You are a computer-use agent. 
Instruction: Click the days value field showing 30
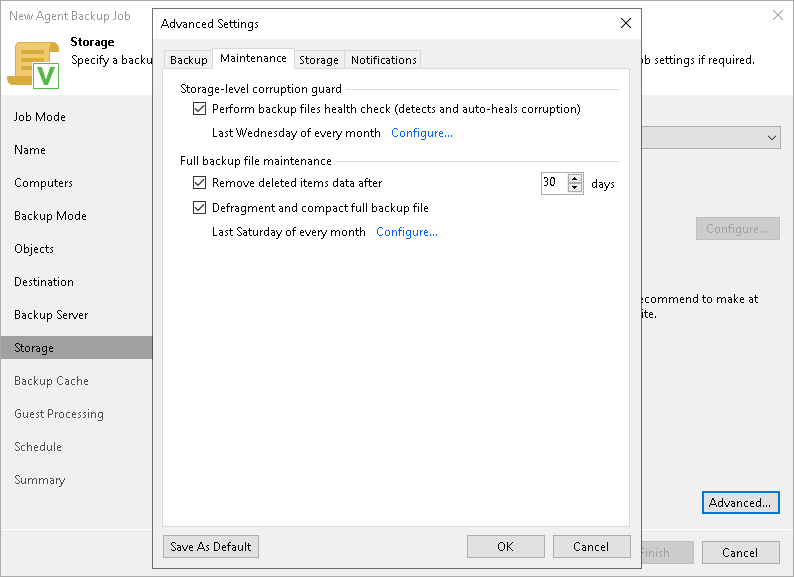click(x=554, y=183)
